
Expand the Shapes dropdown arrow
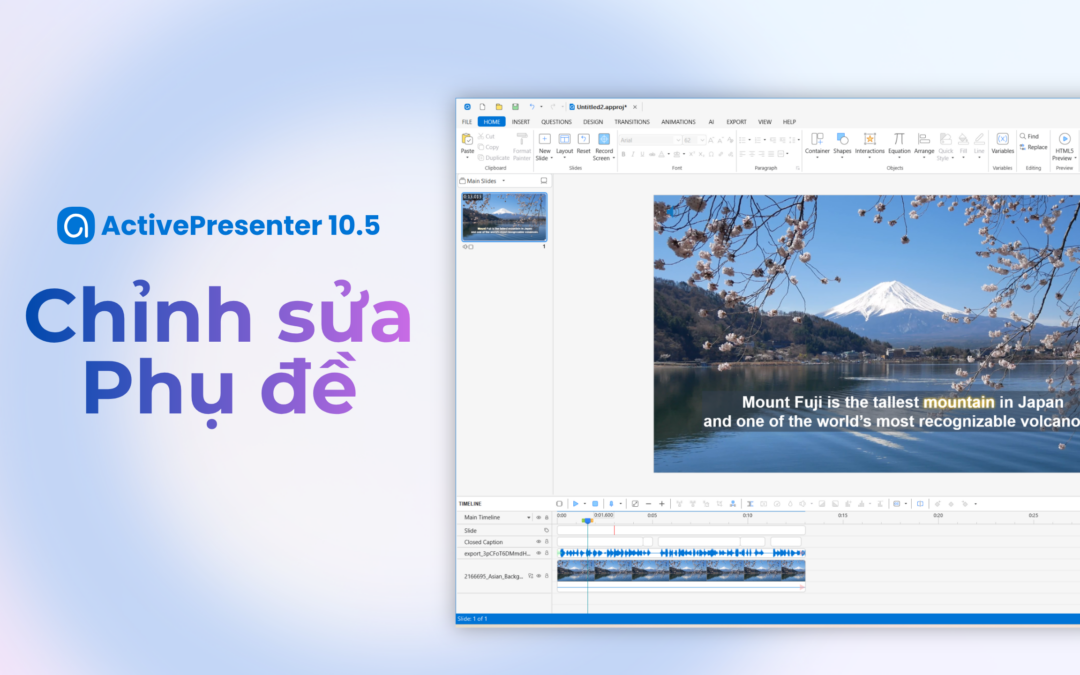point(842,158)
